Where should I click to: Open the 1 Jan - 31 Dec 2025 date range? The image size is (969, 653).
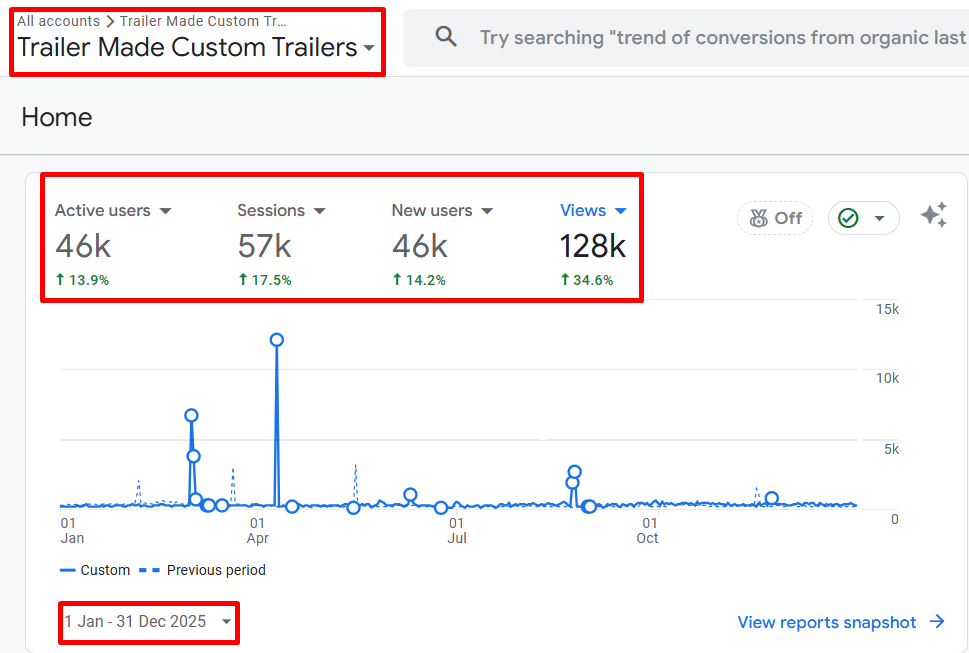coord(148,621)
